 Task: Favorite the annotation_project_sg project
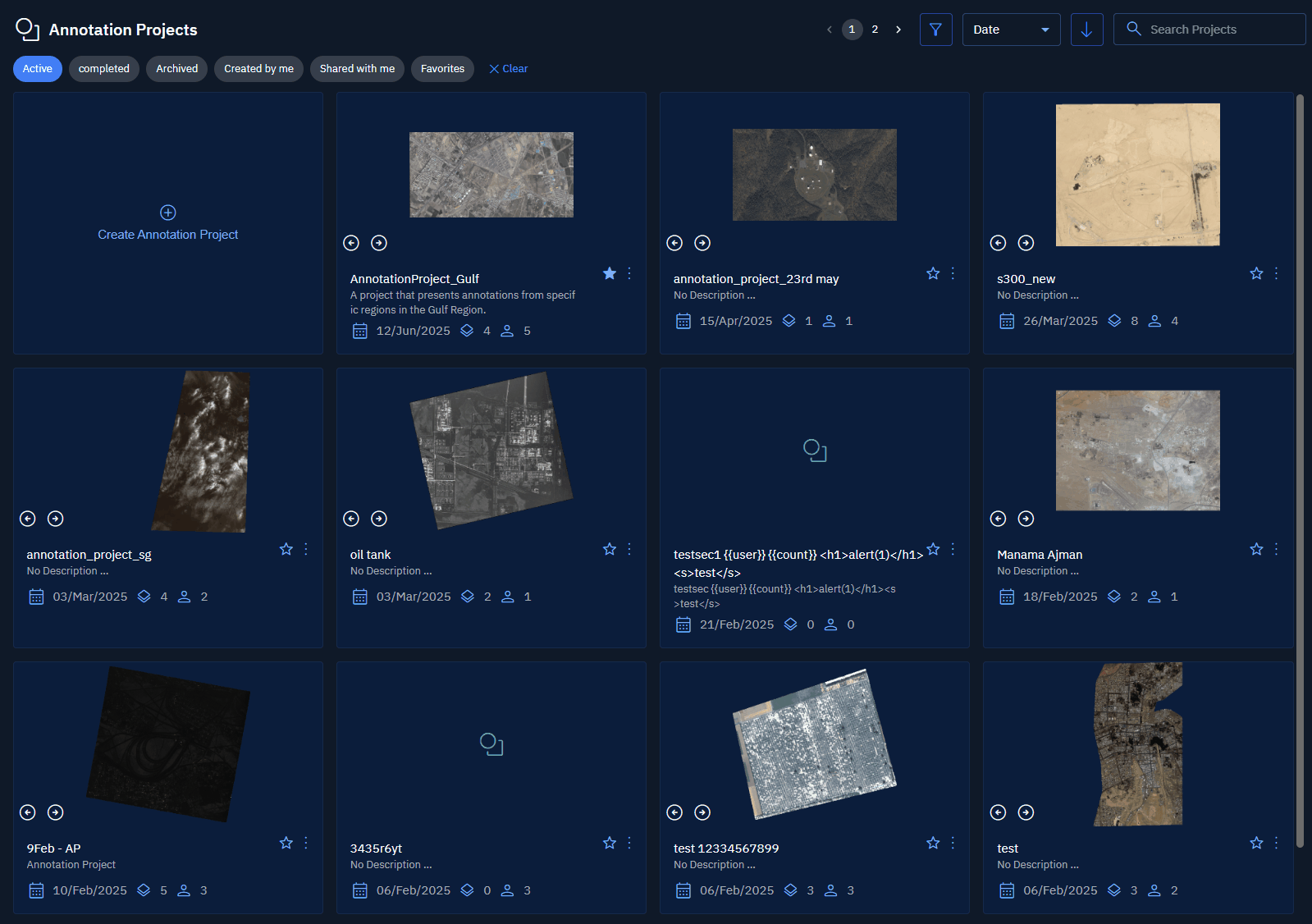[286, 549]
